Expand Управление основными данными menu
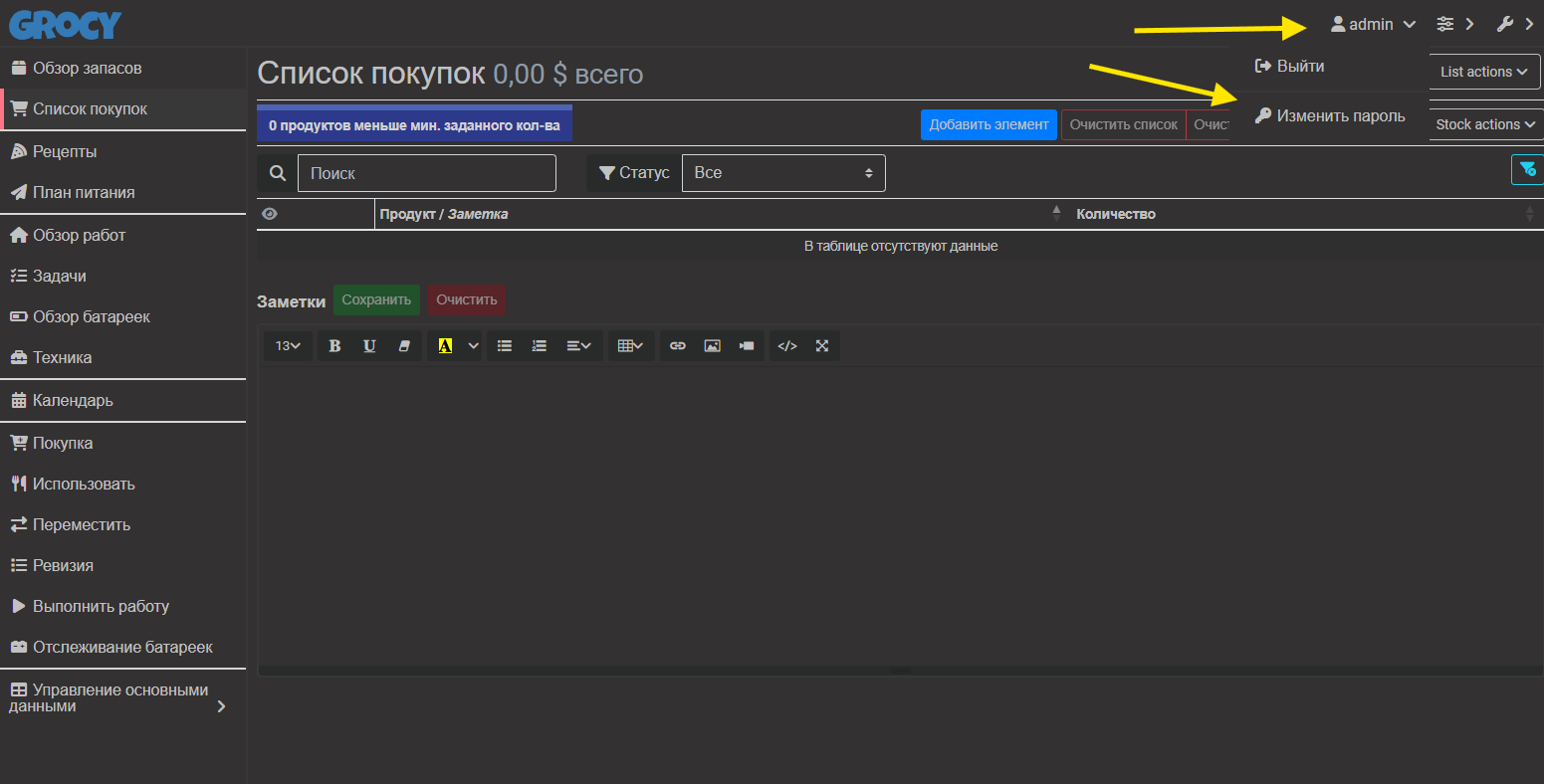The height and width of the screenshot is (784, 1544). [x=122, y=697]
